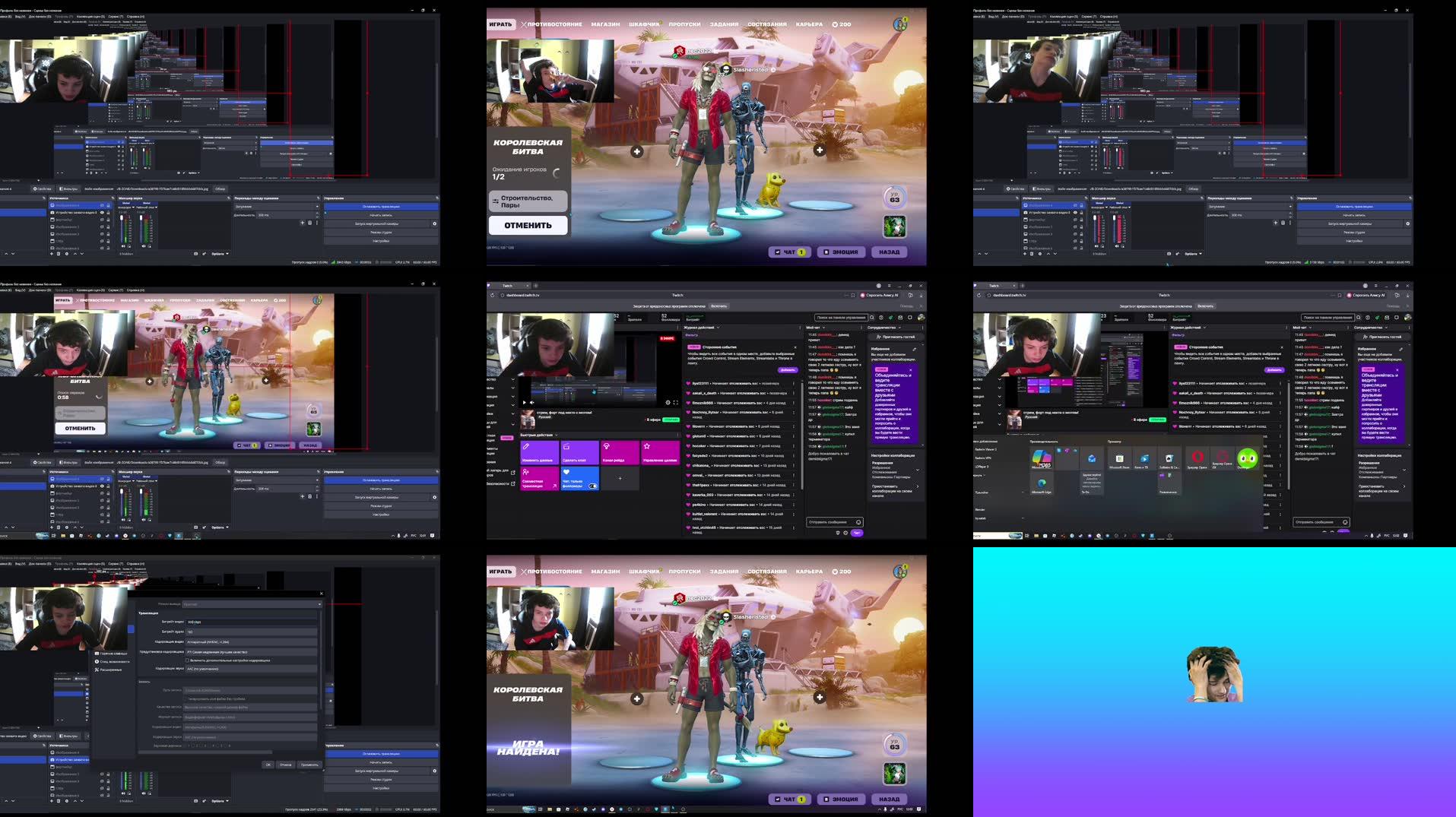Click ОТМЕНИТЬ in the lobby waiting 1/2 players
This screenshot has height=817, width=1456.
click(528, 225)
